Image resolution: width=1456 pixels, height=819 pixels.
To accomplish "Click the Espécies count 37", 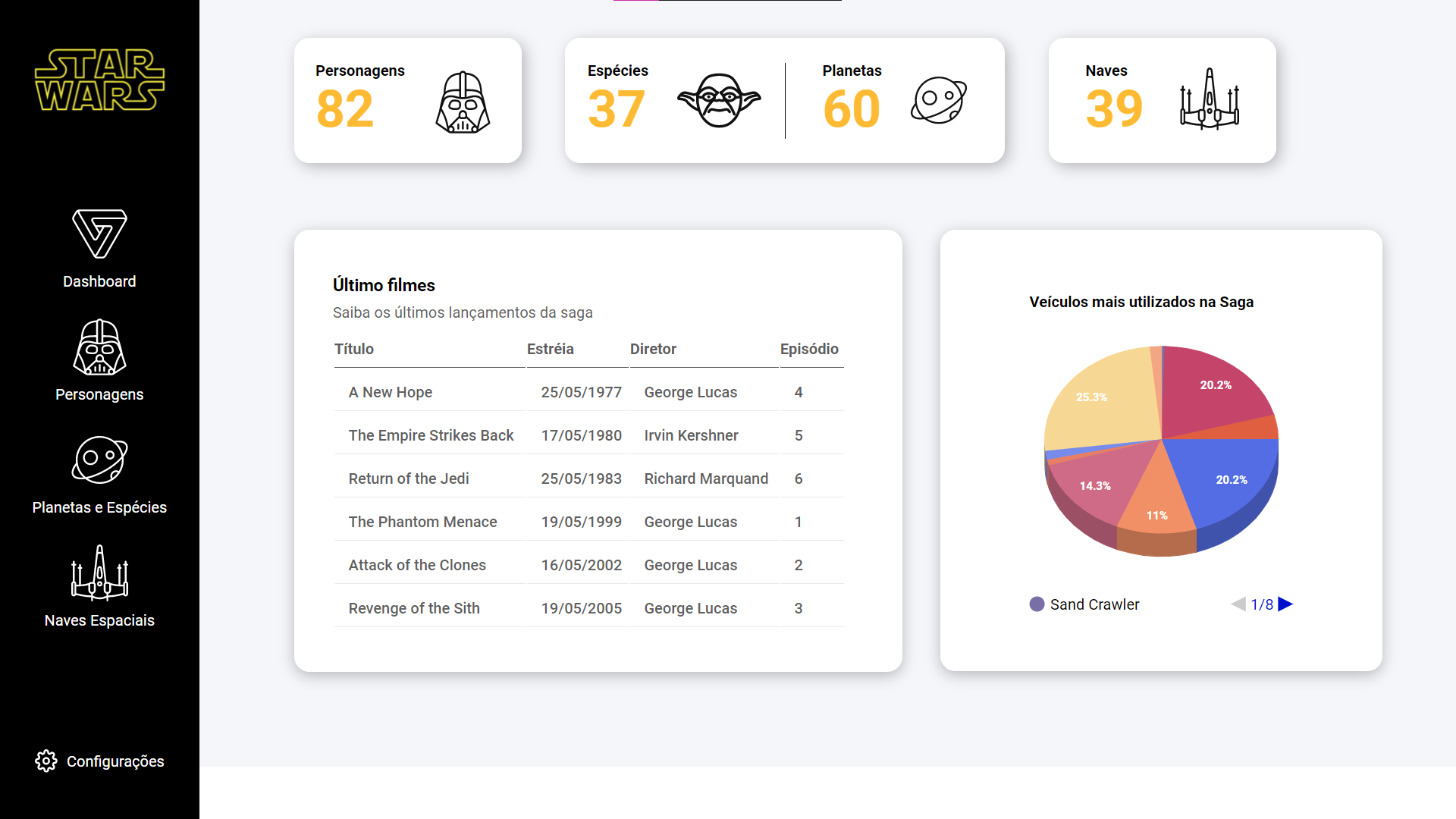I will (x=617, y=108).
